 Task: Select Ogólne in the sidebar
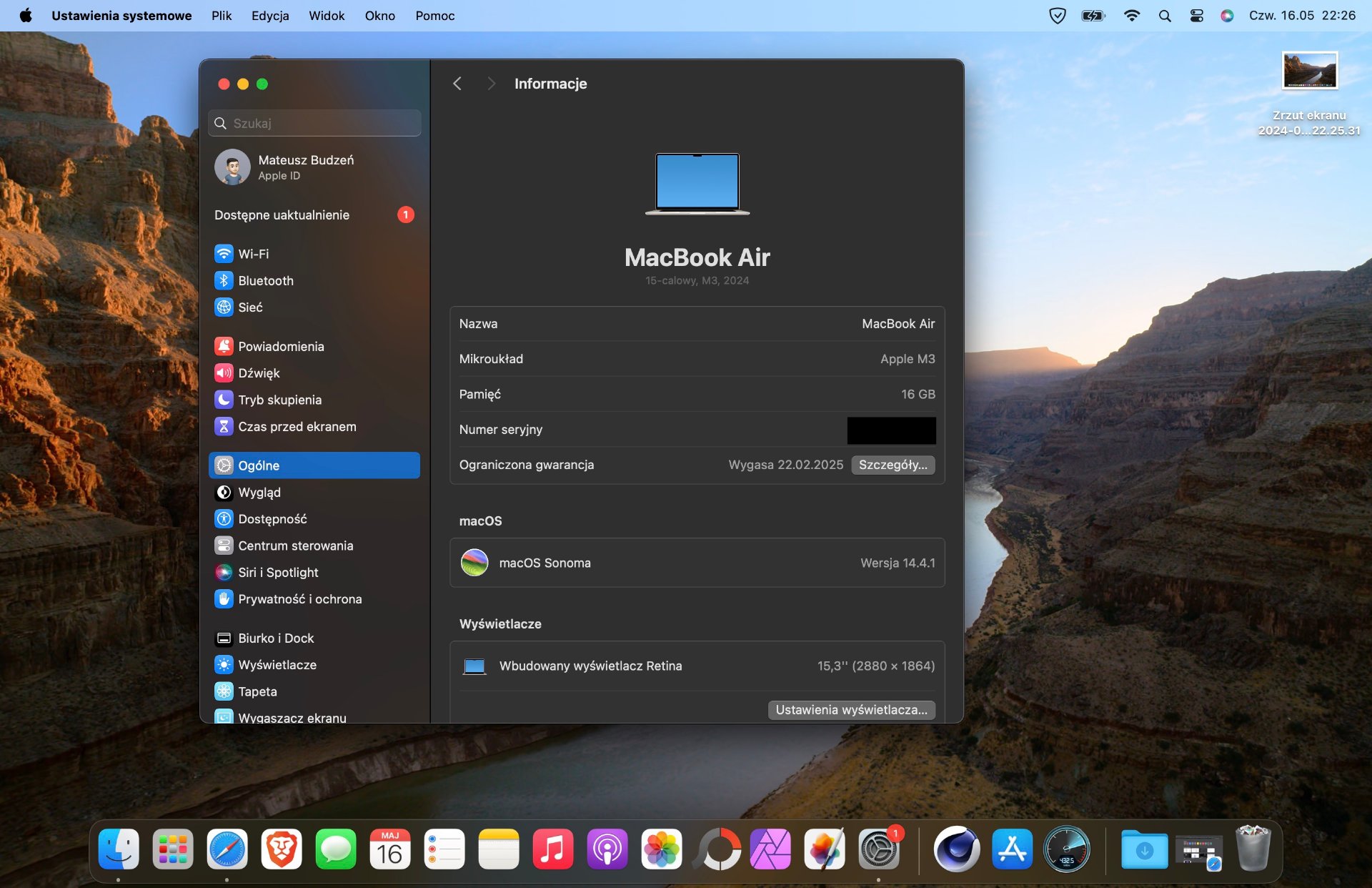[314, 465]
